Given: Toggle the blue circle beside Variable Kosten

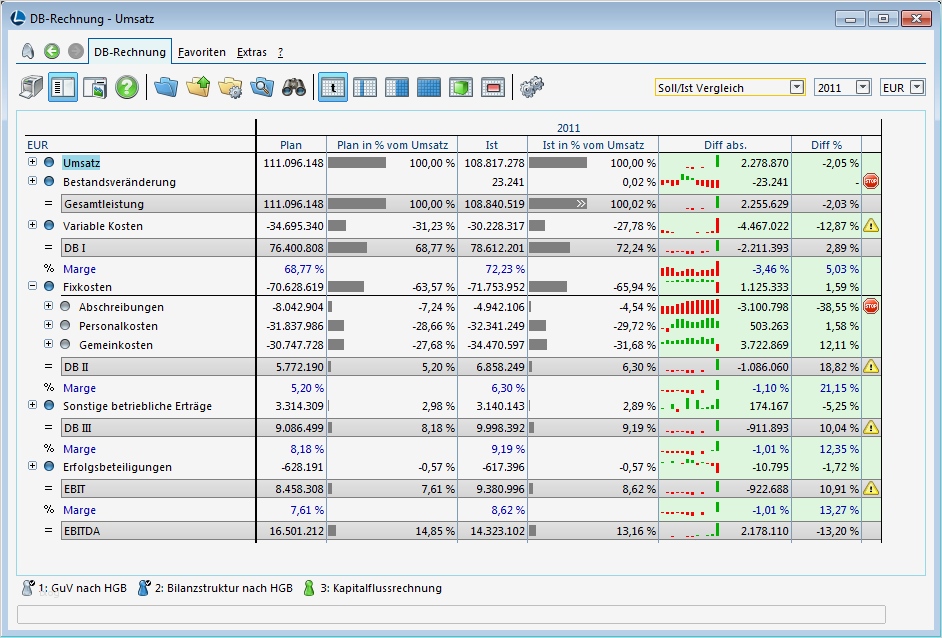Looking at the screenshot, I should (48, 226).
